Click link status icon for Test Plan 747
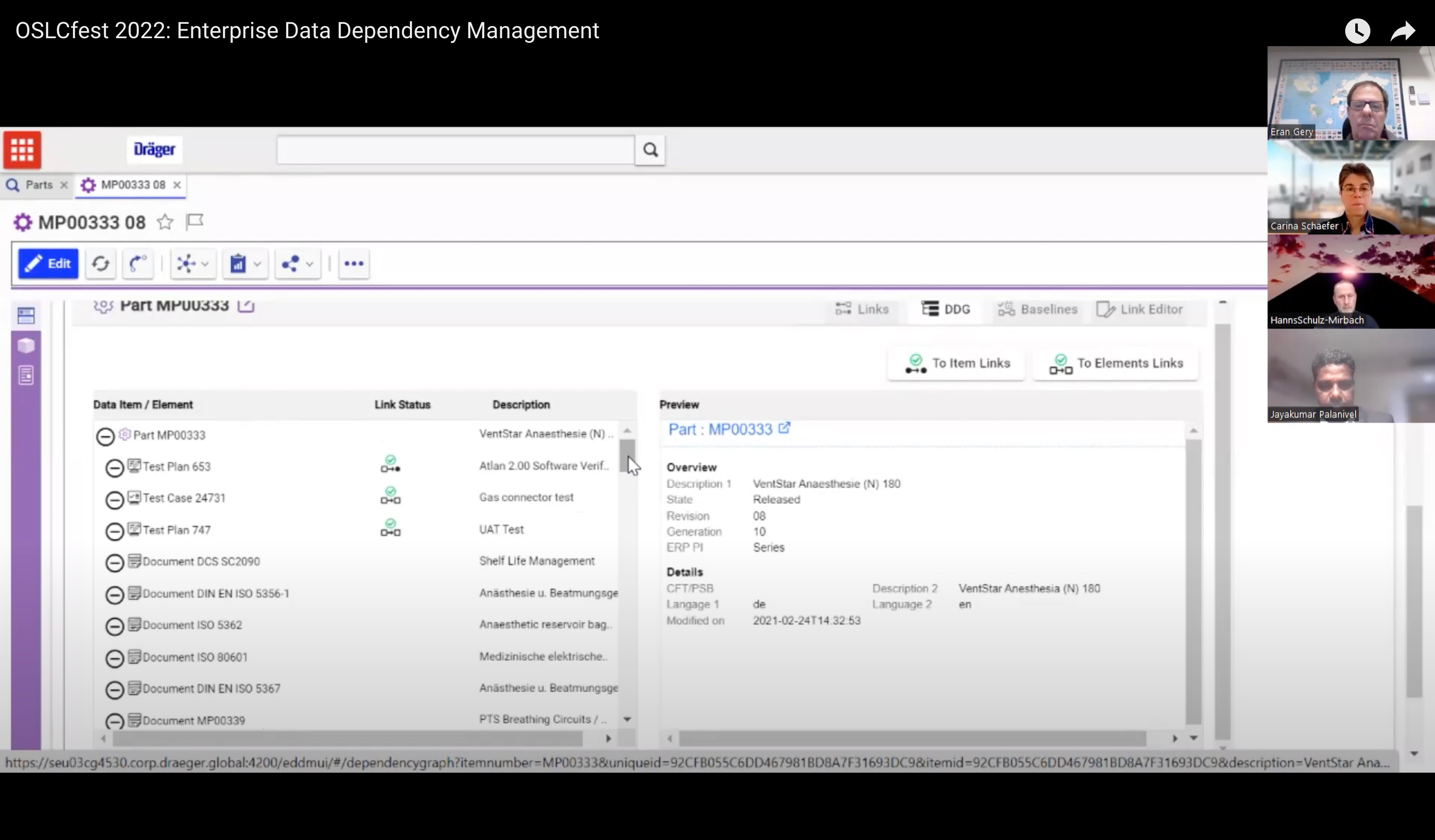1435x840 pixels. (x=391, y=528)
